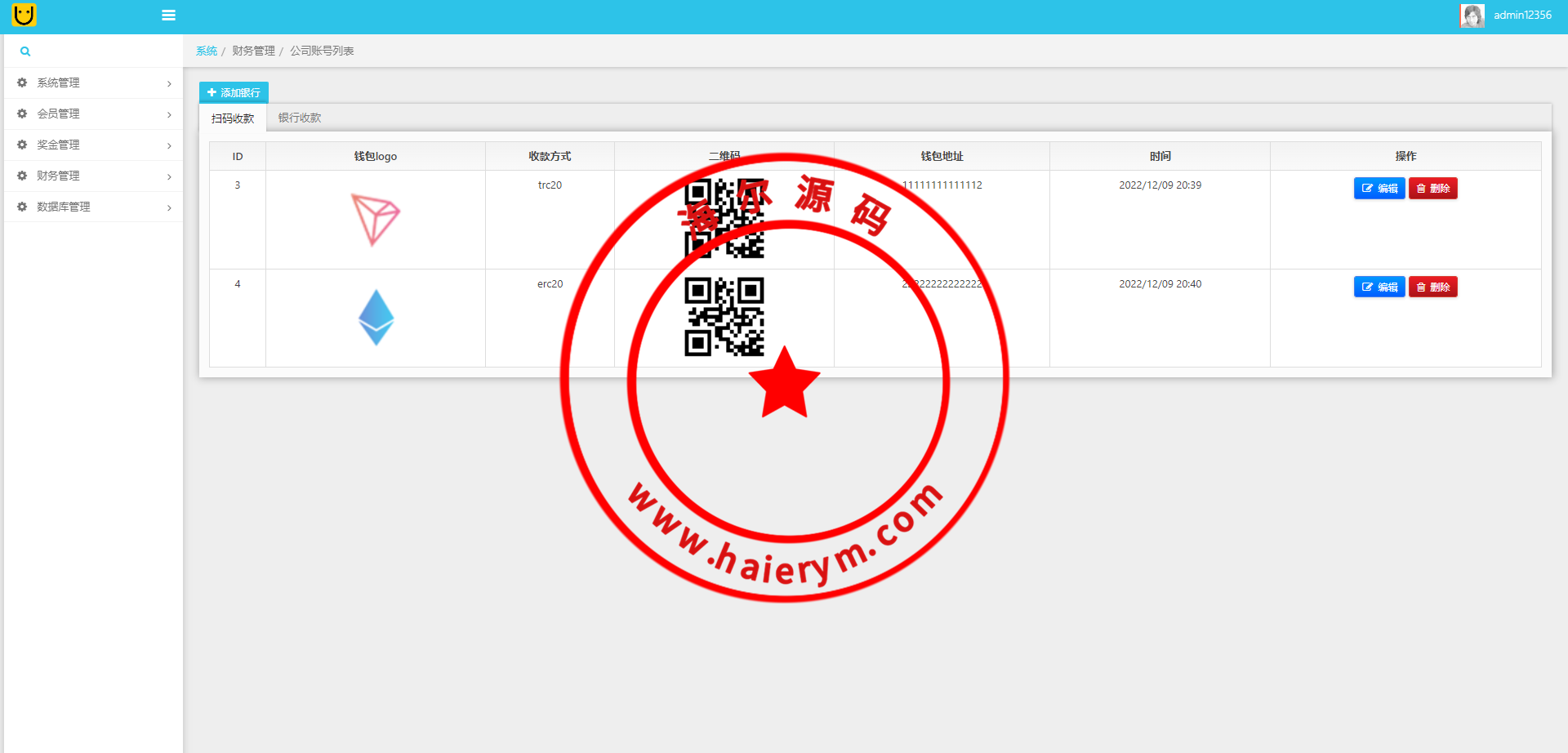Click the gear icon beside 数据库管理
The image size is (1568, 753).
[22, 207]
